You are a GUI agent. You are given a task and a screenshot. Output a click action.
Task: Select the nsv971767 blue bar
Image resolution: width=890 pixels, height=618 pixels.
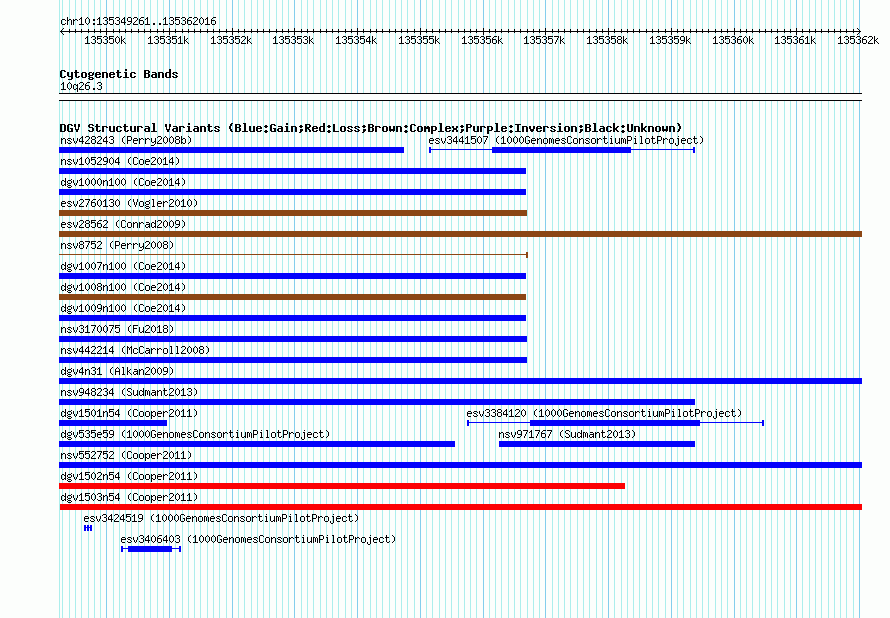(597, 444)
